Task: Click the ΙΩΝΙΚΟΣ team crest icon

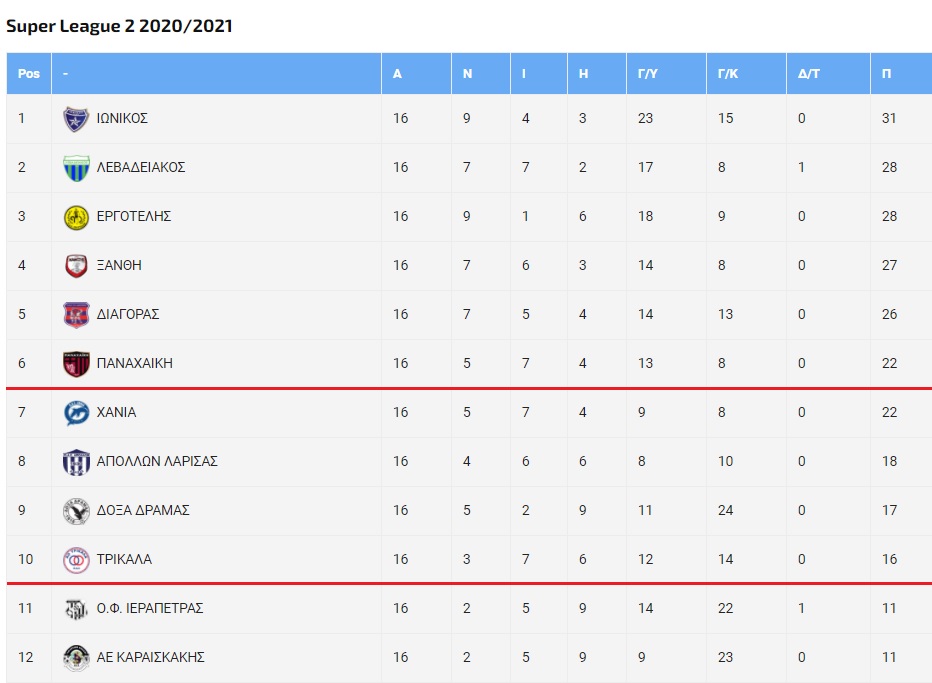Action: pos(76,119)
